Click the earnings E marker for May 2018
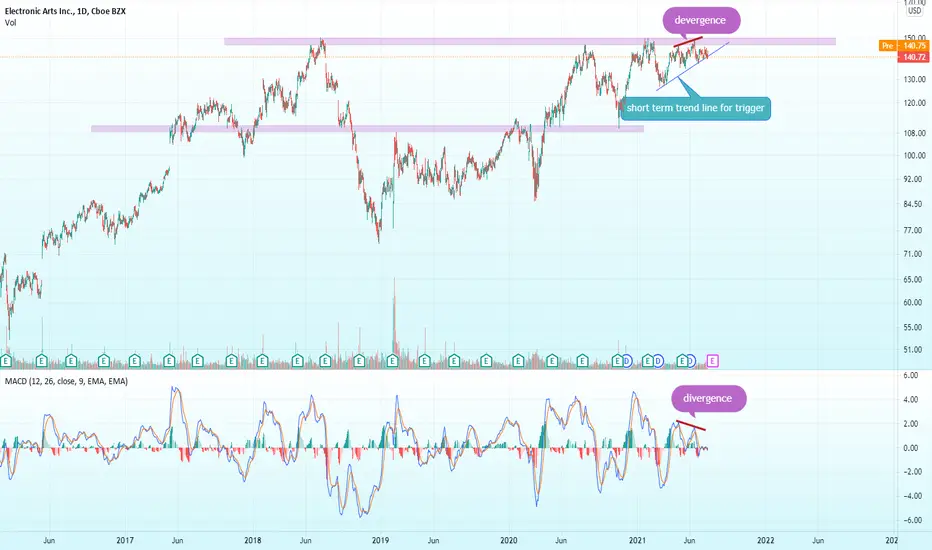Viewport: 932px width, 550px height. [x=297, y=360]
